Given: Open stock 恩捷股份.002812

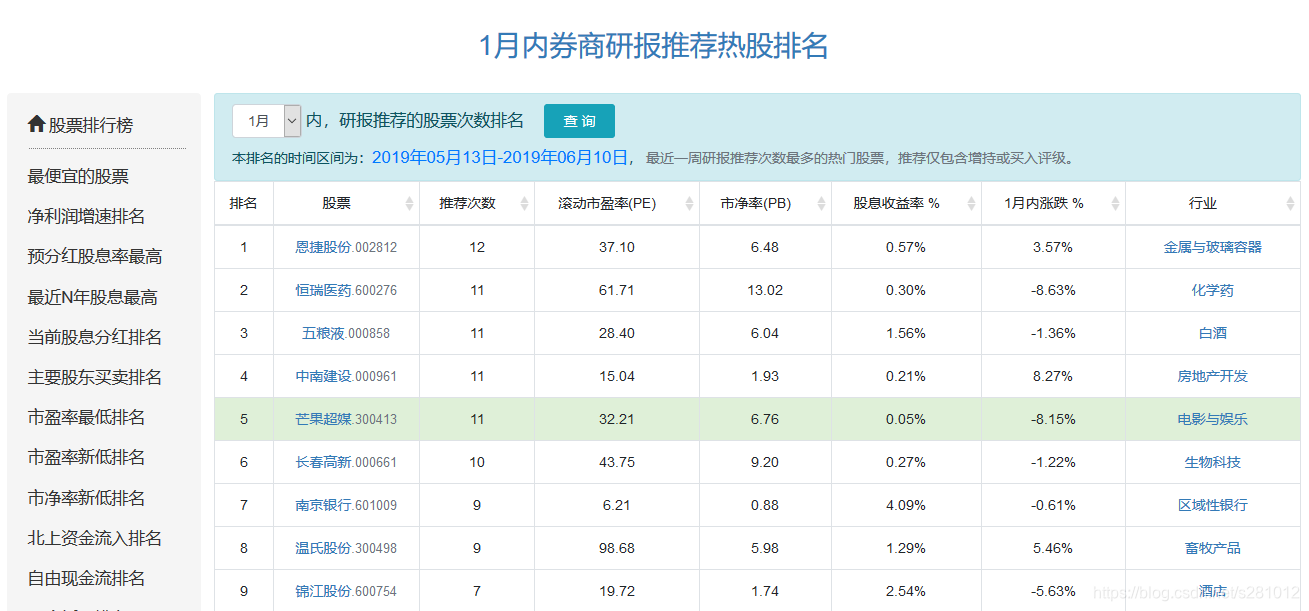Looking at the screenshot, I should coord(346,247).
